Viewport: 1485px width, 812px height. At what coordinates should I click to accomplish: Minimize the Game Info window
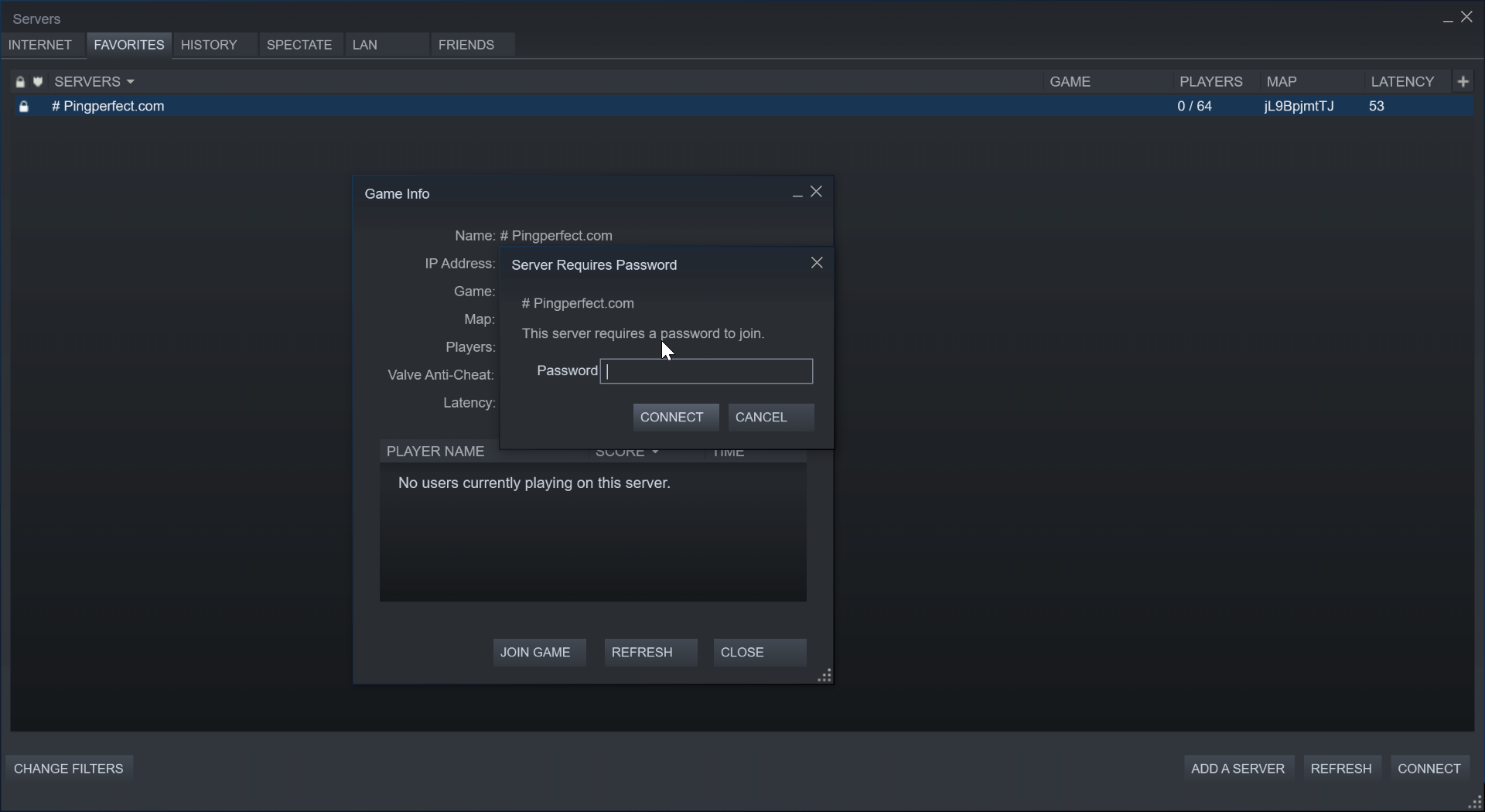click(x=797, y=193)
